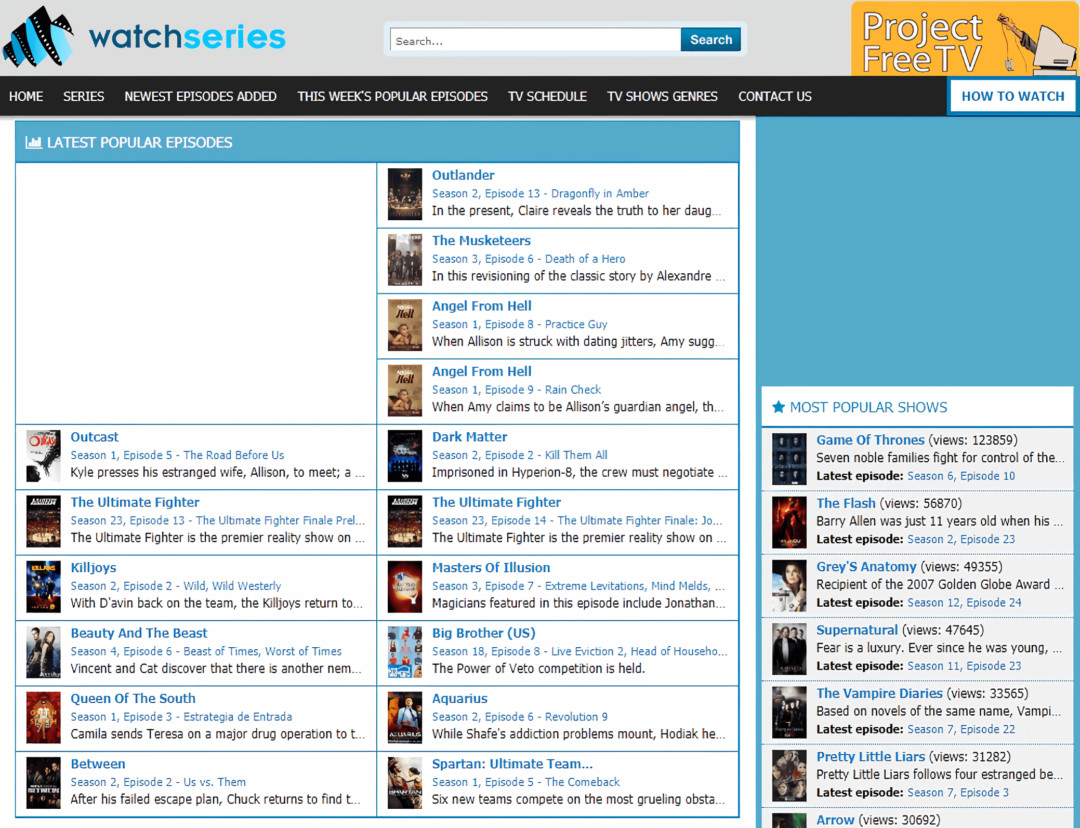Viewport: 1080px width, 828px height.
Task: Go to the HOME menu item
Action: (26, 96)
